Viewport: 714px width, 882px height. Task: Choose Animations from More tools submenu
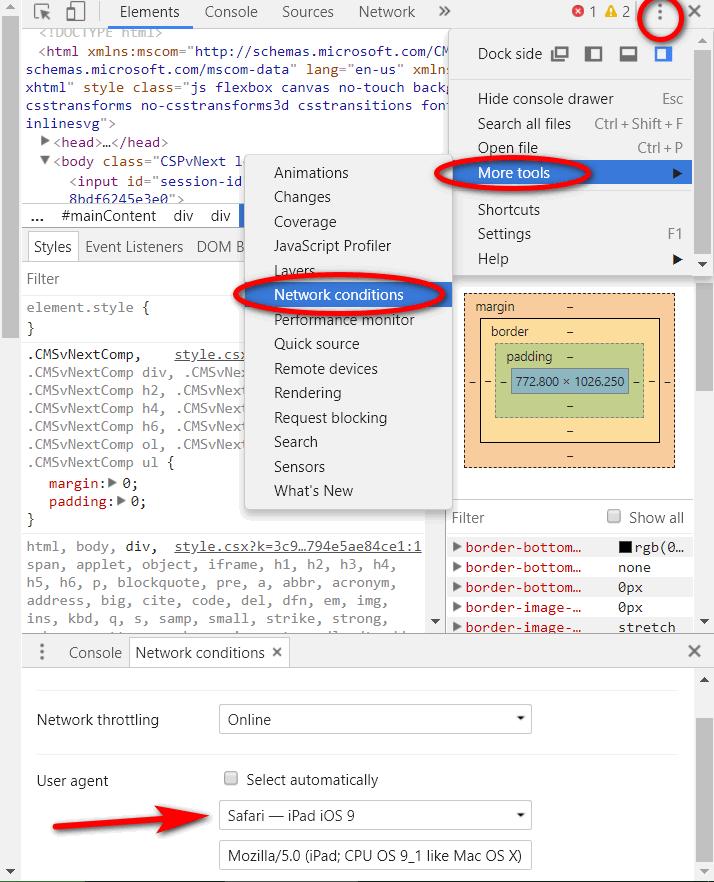349,173
